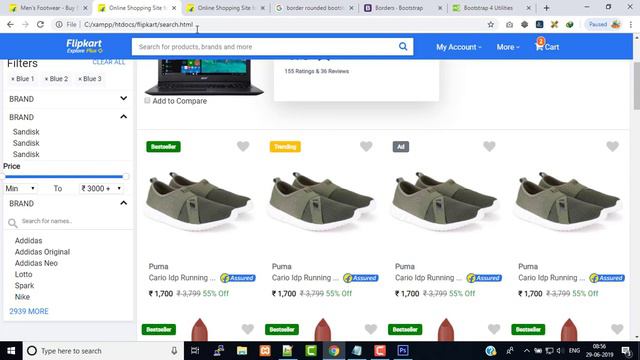This screenshot has width=640, height=360.
Task: Select the Addidas brand filter
Action: pyautogui.click(x=29, y=241)
